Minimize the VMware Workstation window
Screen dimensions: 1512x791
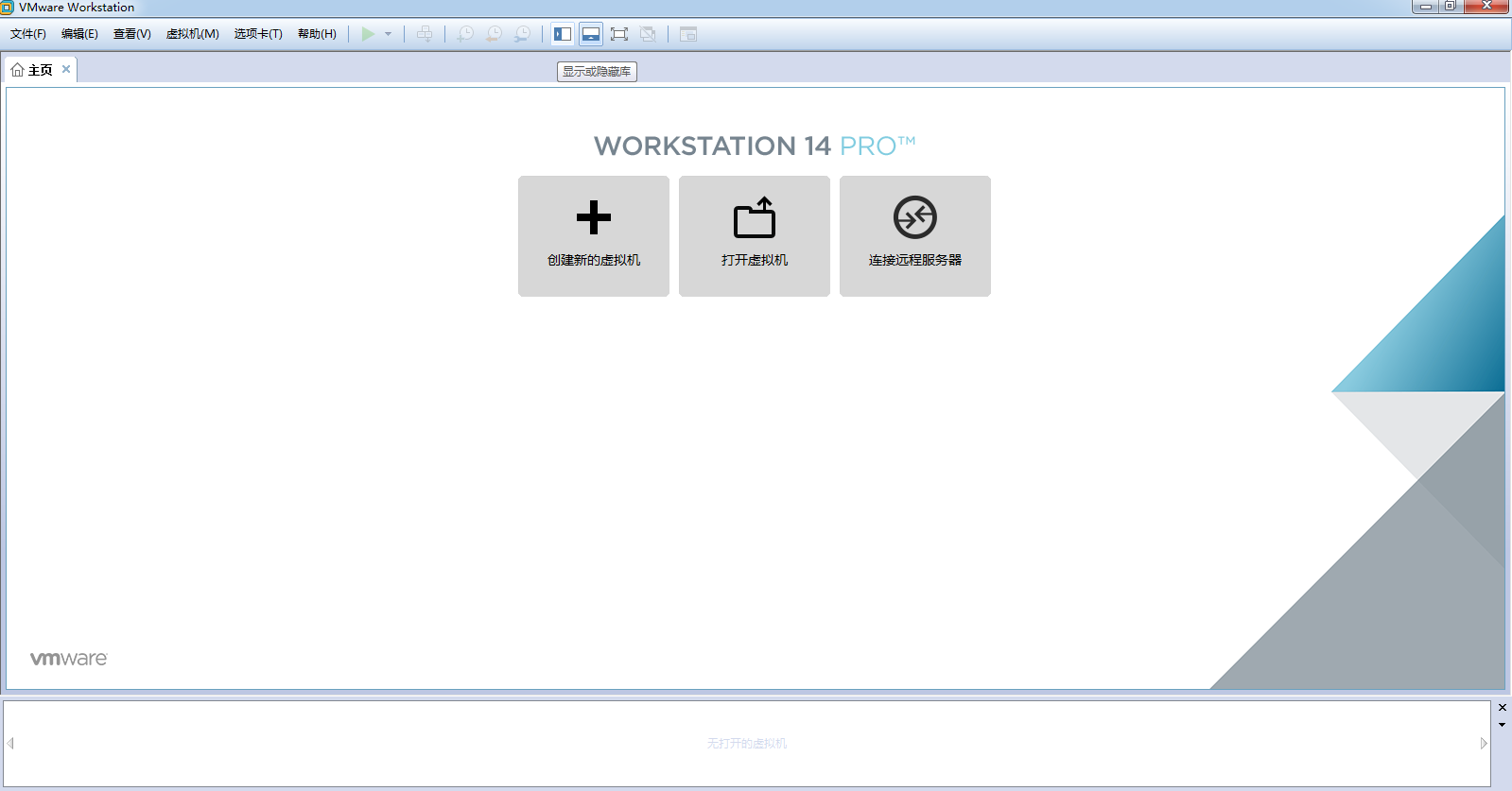(x=1425, y=7)
